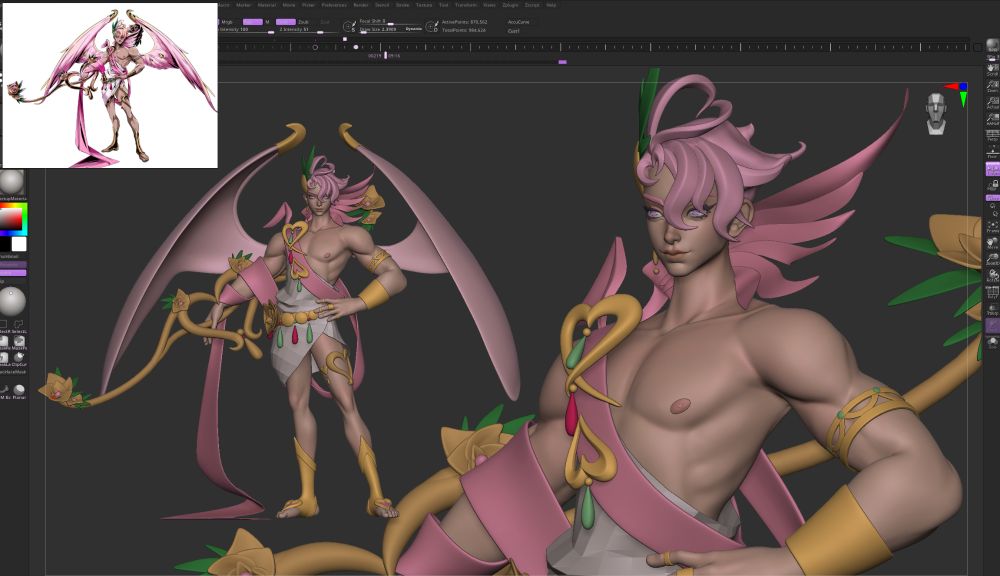Click the brush icon left of MaskPen
The image size is (1000, 576).
click(4, 341)
